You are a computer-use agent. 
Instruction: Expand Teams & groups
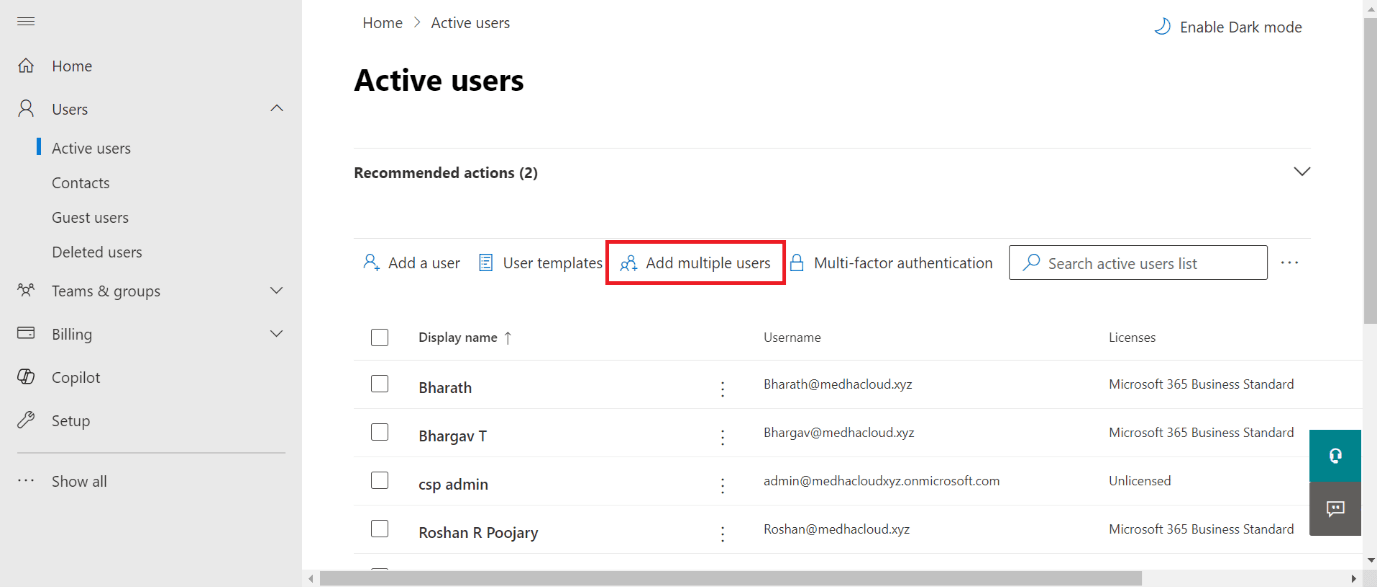point(276,290)
